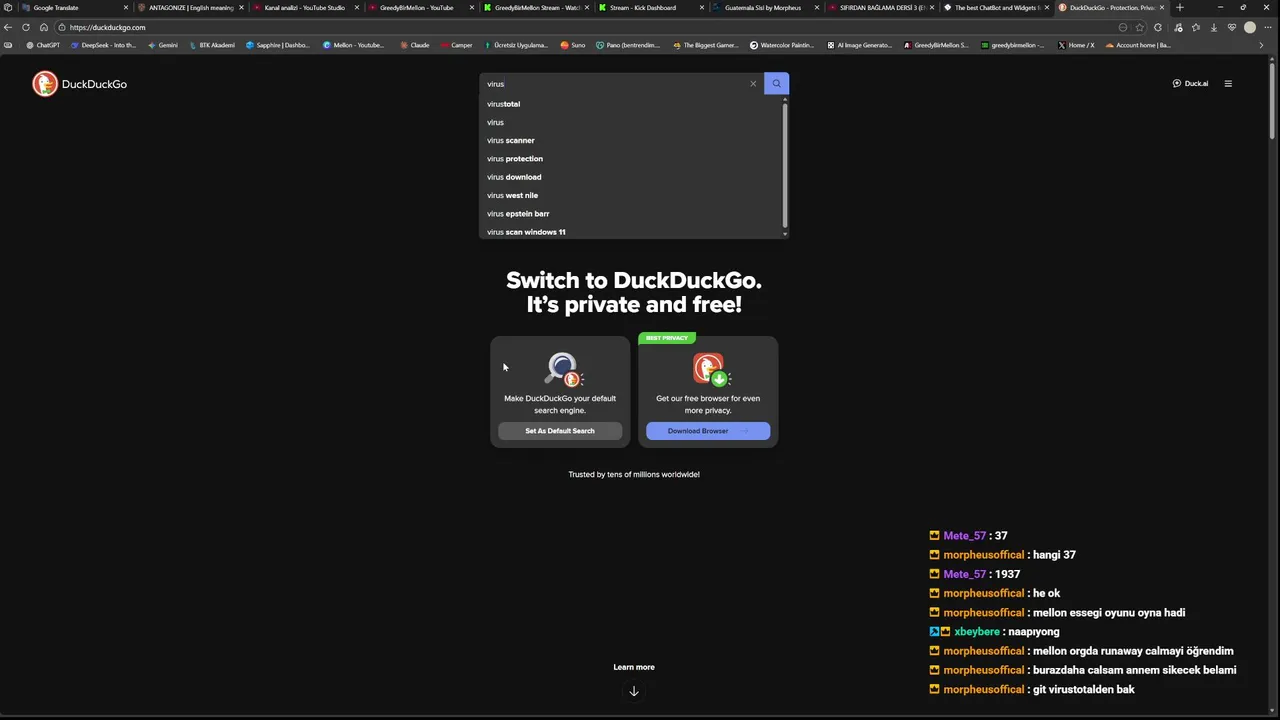Select the 'virustotal' suggestion
Image resolution: width=1280 pixels, height=720 pixels.
click(x=632, y=104)
